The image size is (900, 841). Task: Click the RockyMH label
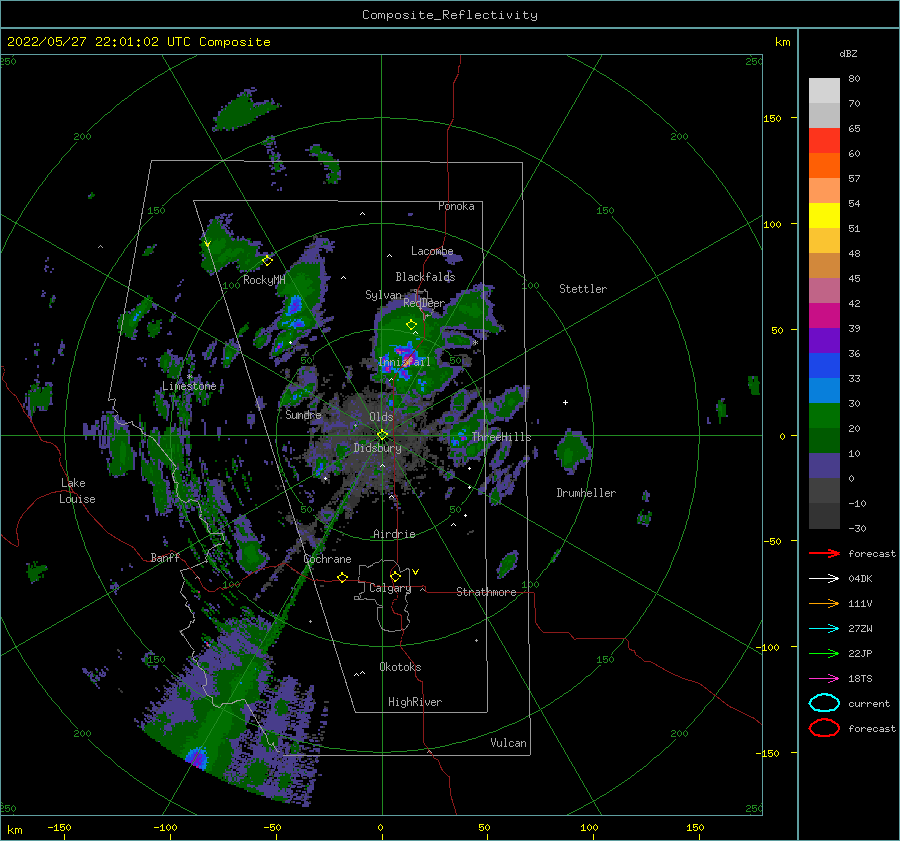264,280
